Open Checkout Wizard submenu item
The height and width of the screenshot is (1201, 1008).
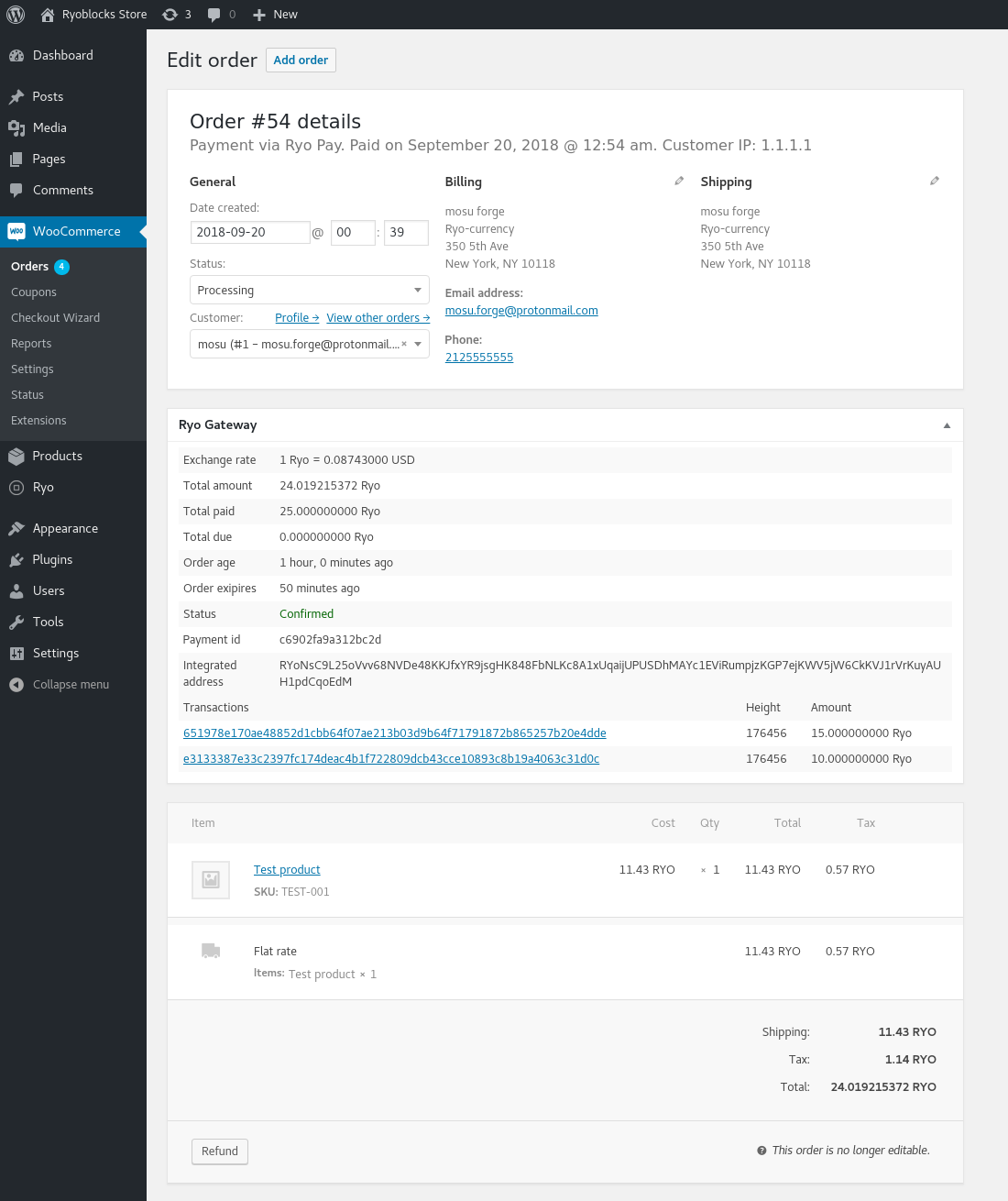click(56, 318)
